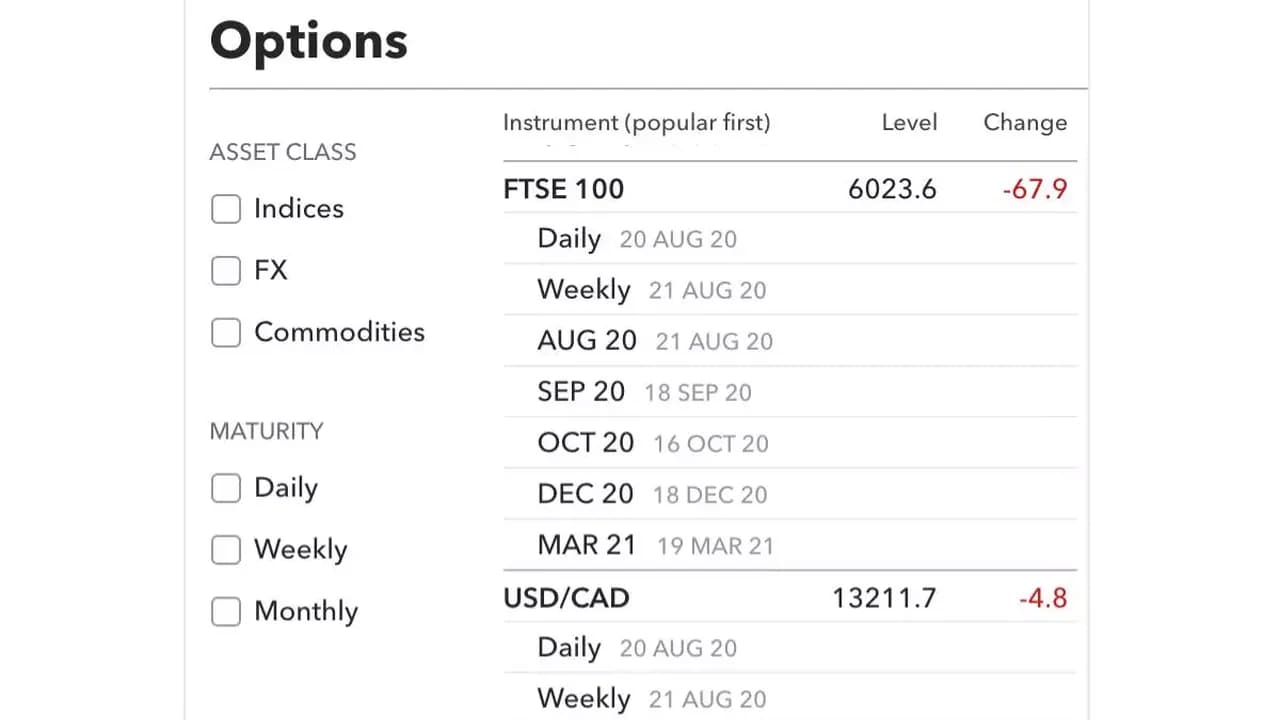Sort the list by Change column
This screenshot has height=720, width=1280.
(x=1025, y=123)
